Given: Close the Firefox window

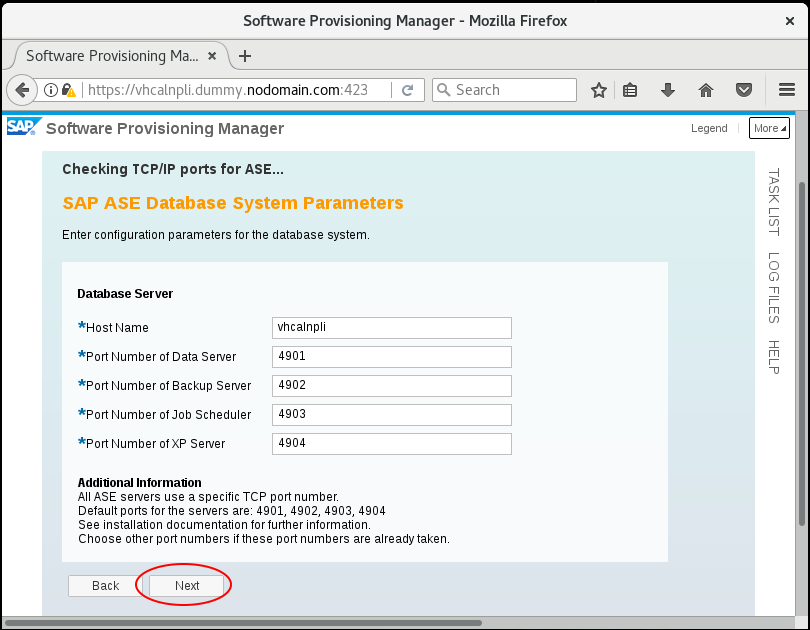Looking at the screenshot, I should tap(789, 21).
